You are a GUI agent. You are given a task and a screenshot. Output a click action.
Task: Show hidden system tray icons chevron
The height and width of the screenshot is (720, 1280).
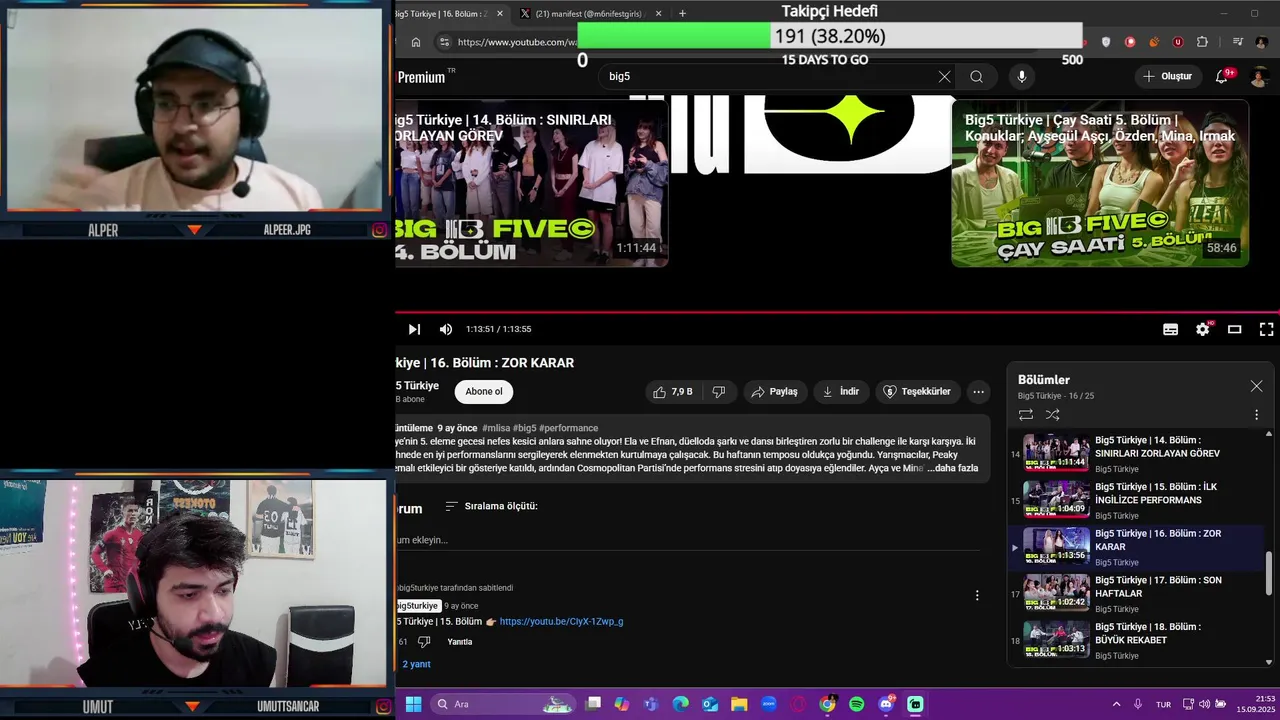click(1116, 704)
